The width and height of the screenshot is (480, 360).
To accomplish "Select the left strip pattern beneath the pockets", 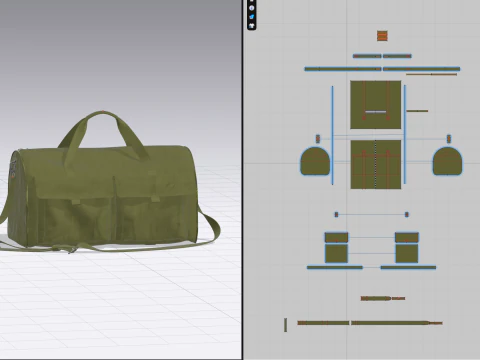I will (335, 267).
